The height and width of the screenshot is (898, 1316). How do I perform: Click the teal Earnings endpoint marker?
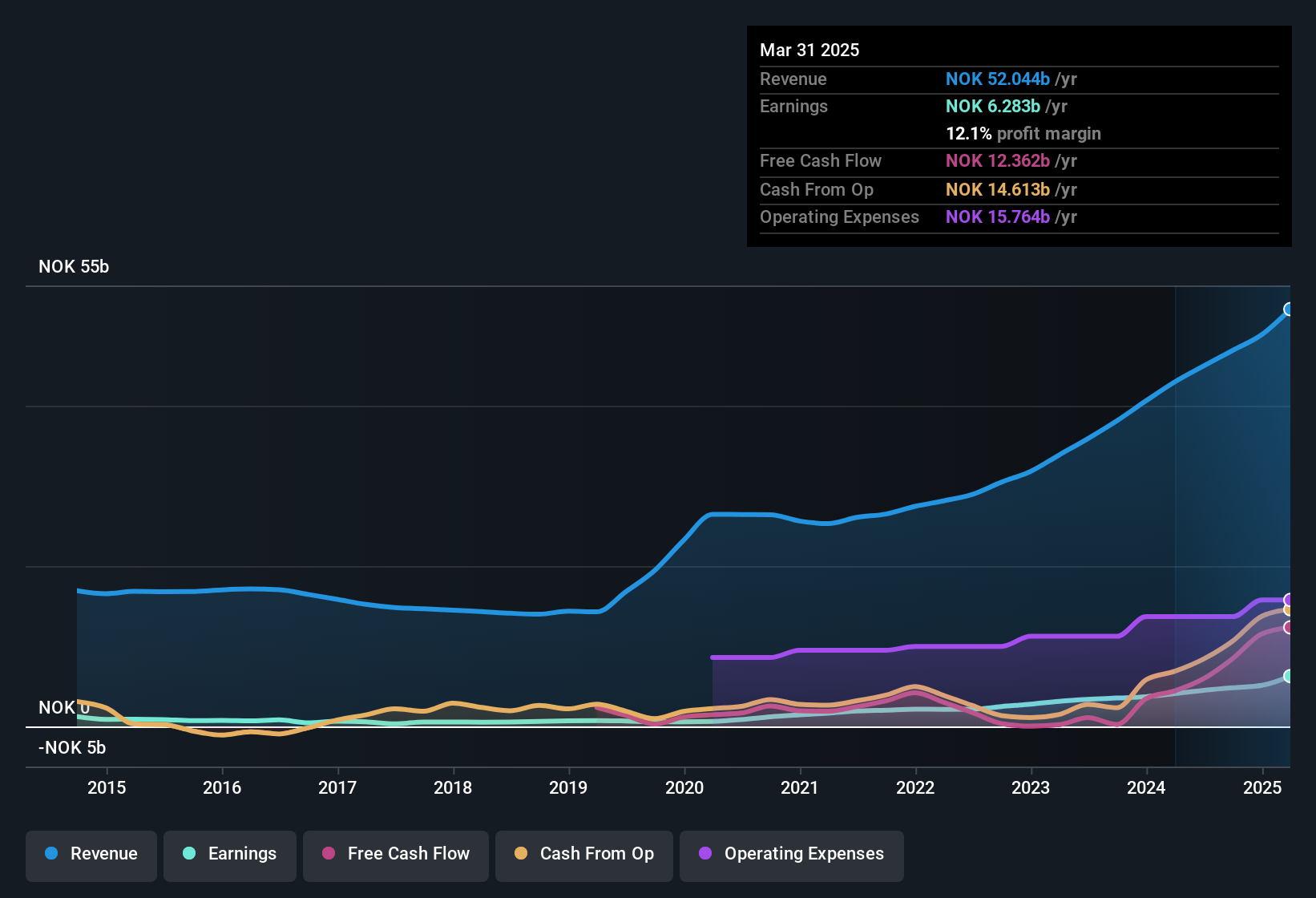click(x=1289, y=676)
